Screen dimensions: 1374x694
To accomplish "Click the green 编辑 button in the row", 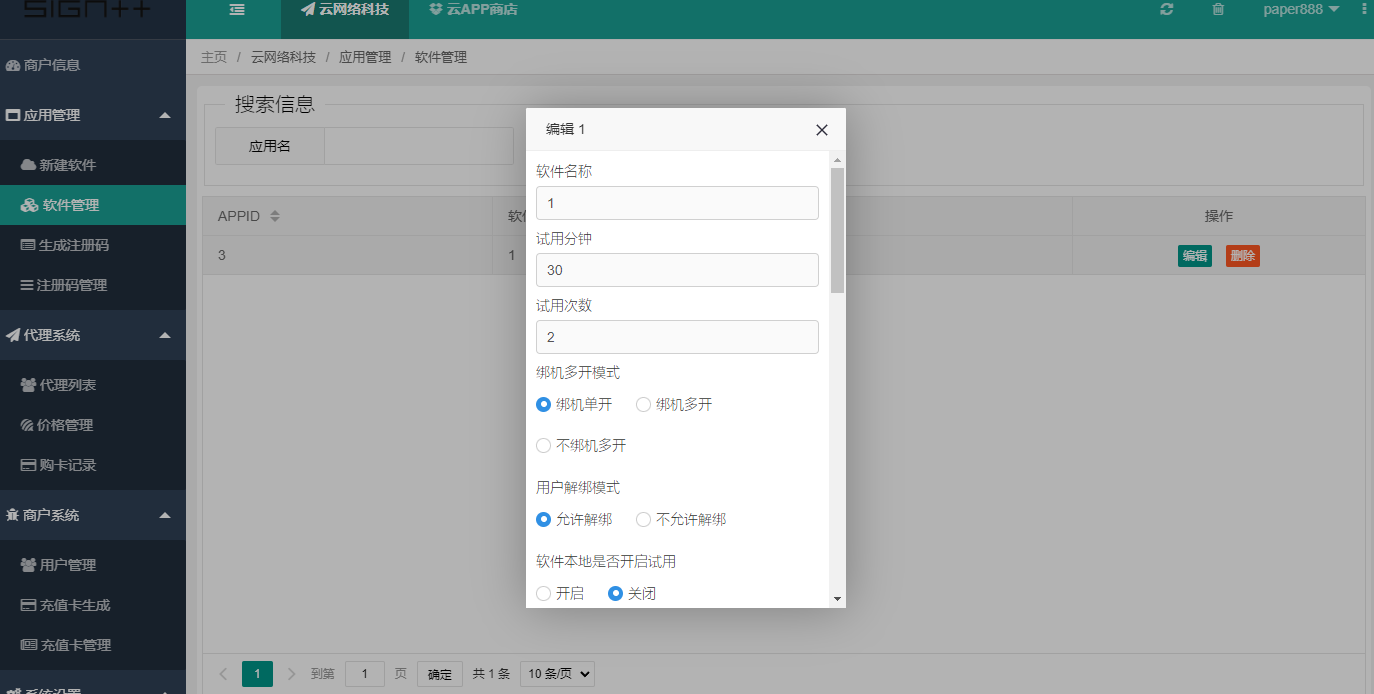I will (1194, 255).
